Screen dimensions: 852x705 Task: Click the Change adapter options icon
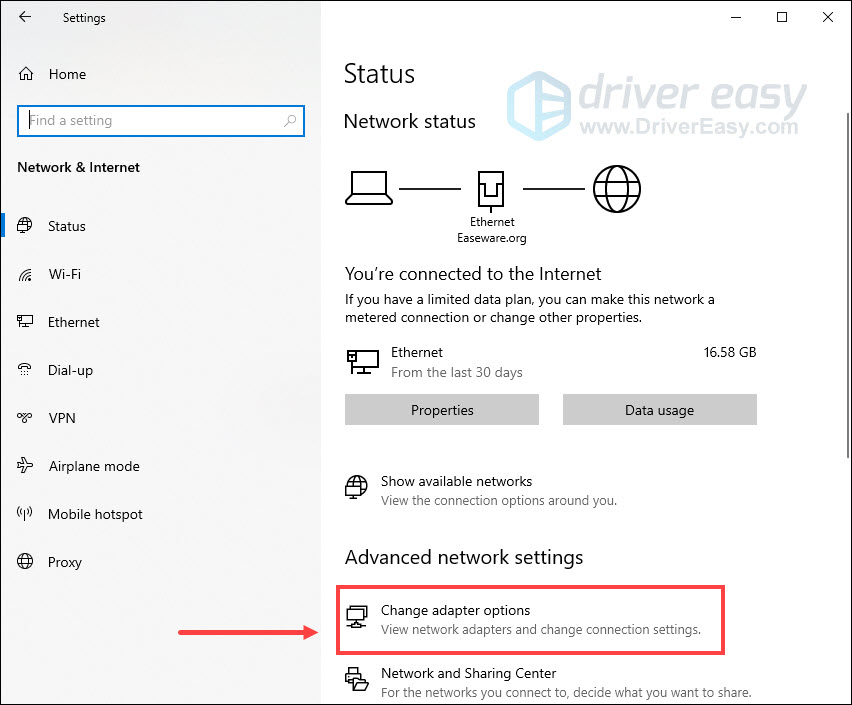coord(357,618)
